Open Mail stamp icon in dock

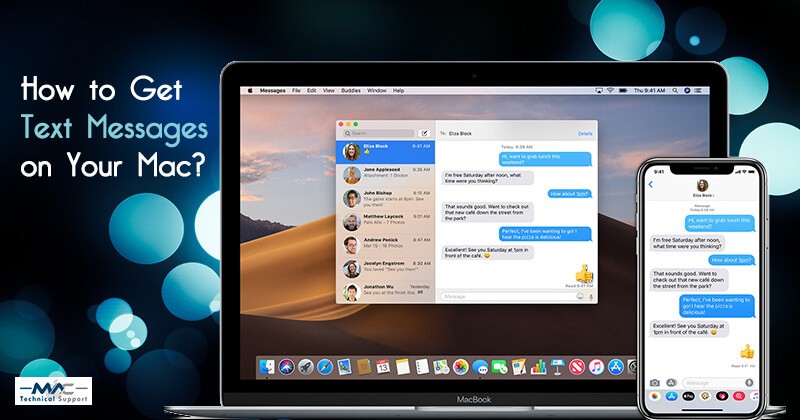[344, 366]
